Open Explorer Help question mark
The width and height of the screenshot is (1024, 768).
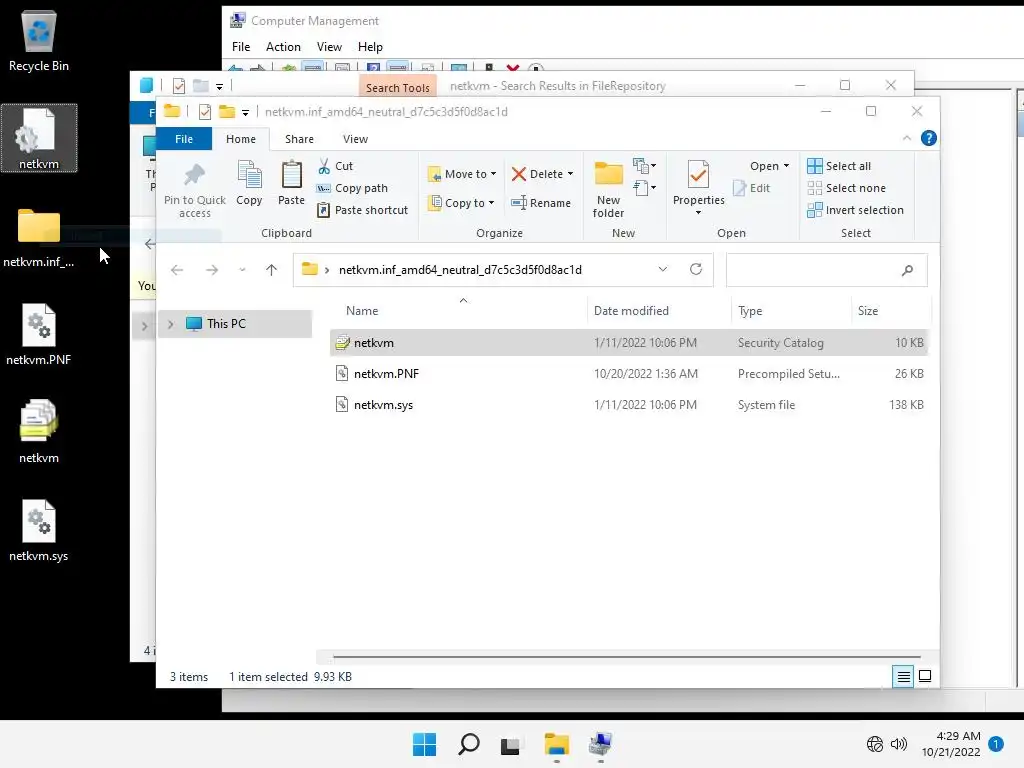(929, 138)
